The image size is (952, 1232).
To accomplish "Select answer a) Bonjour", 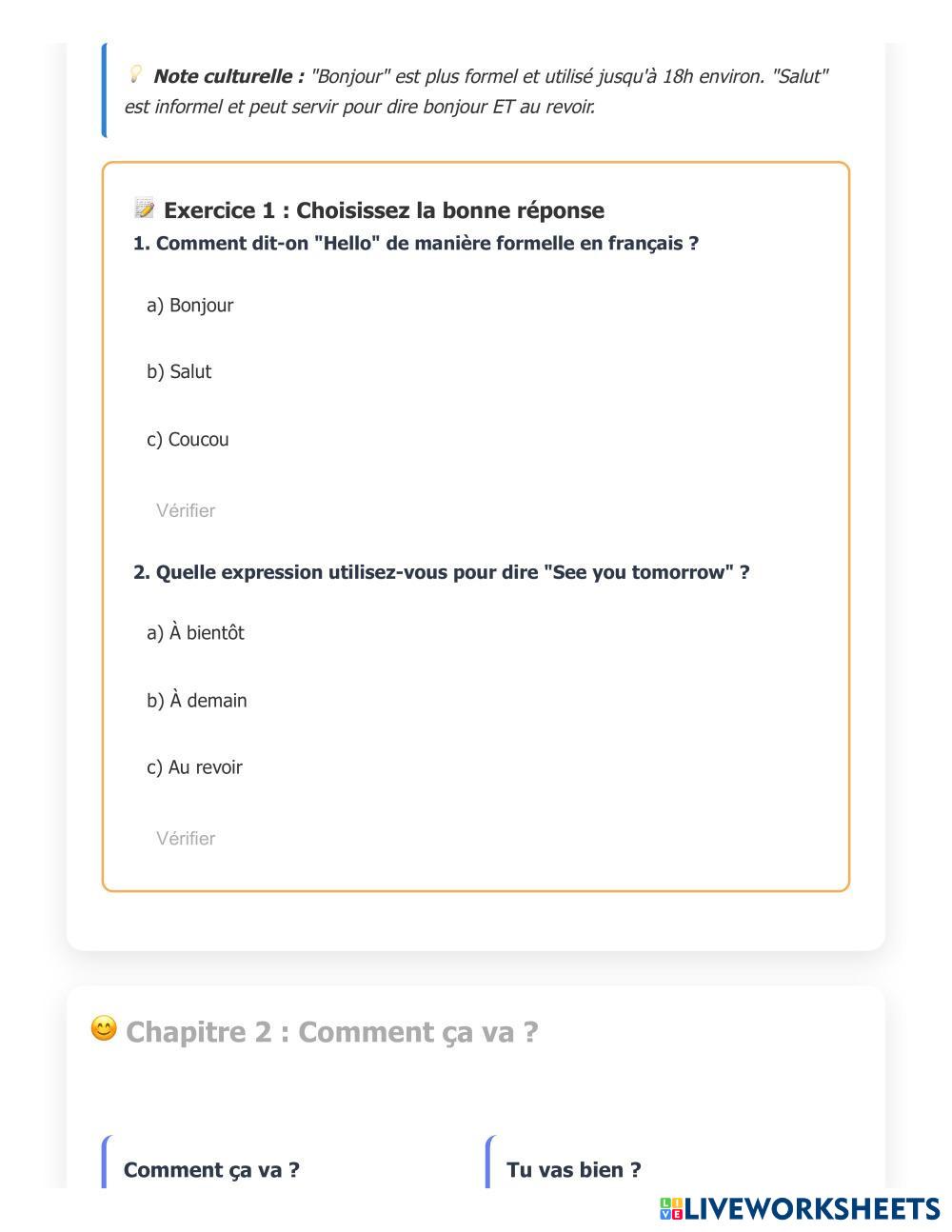I will [190, 306].
